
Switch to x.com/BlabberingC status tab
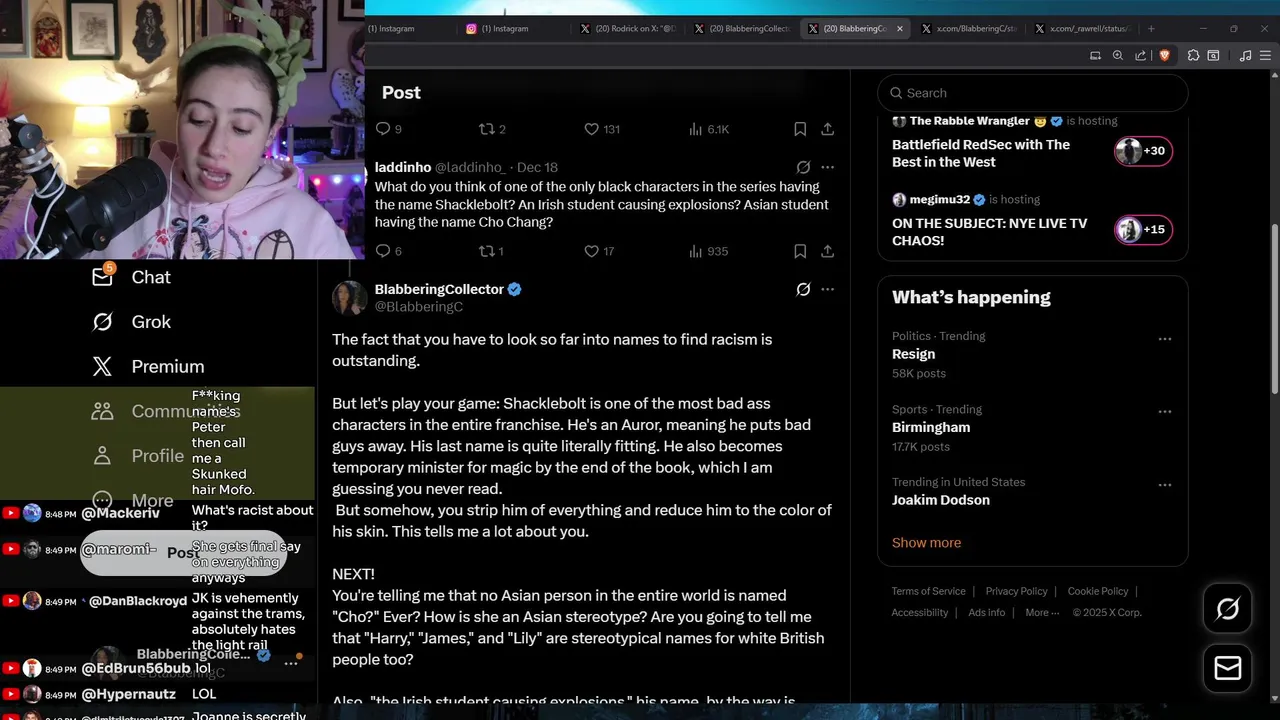click(967, 29)
